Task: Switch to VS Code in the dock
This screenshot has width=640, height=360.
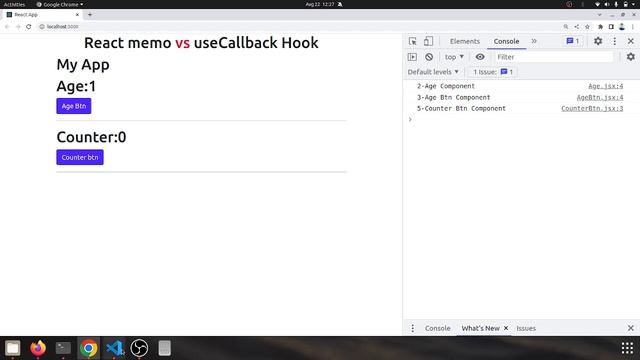Action: point(115,348)
